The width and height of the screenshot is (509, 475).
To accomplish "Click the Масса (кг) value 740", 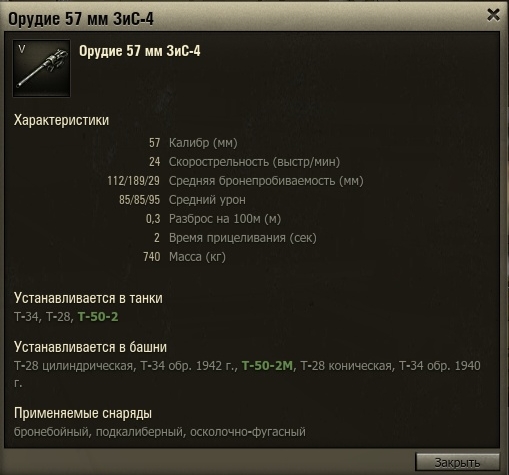I will 152,257.
